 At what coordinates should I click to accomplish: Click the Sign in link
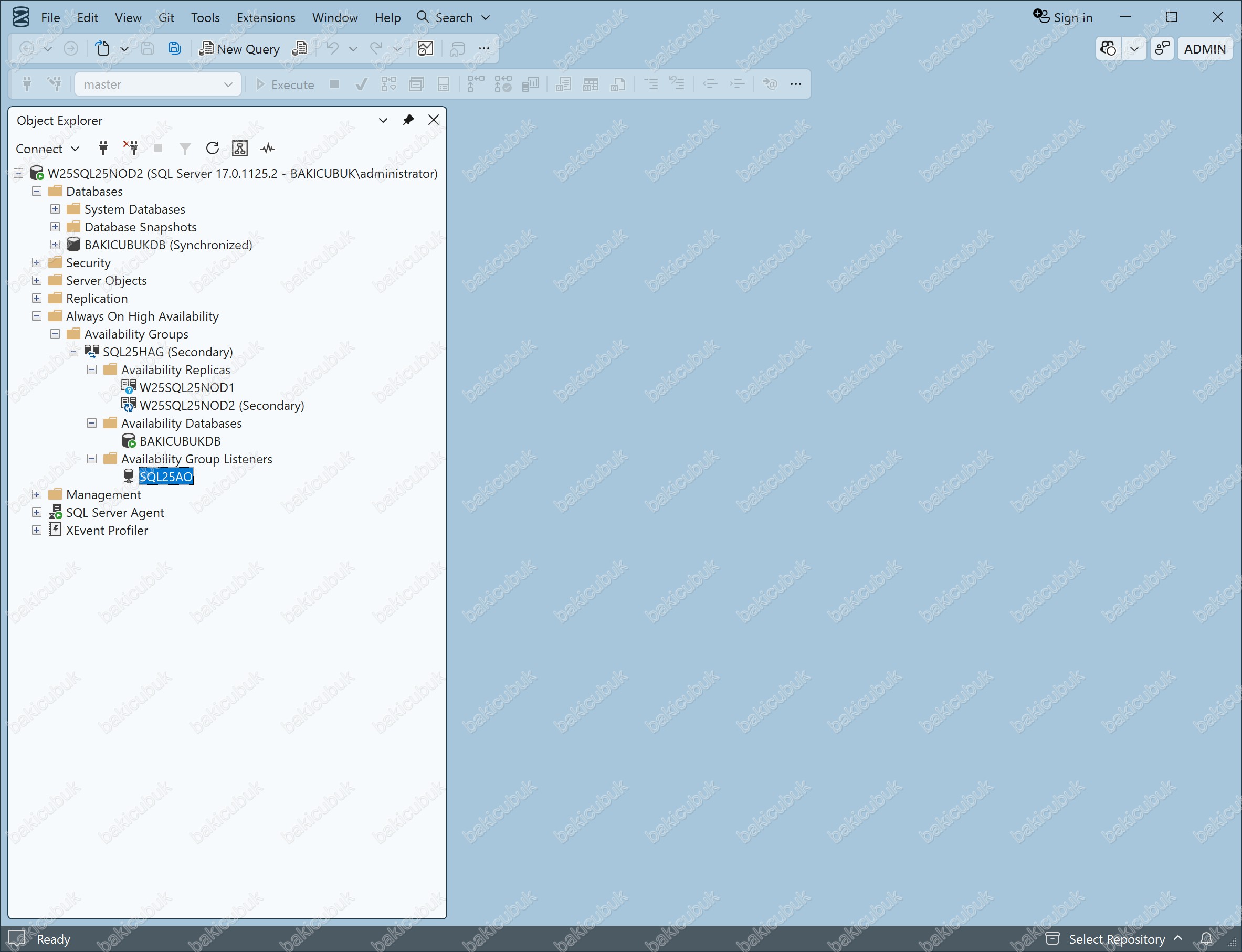[x=1063, y=17]
